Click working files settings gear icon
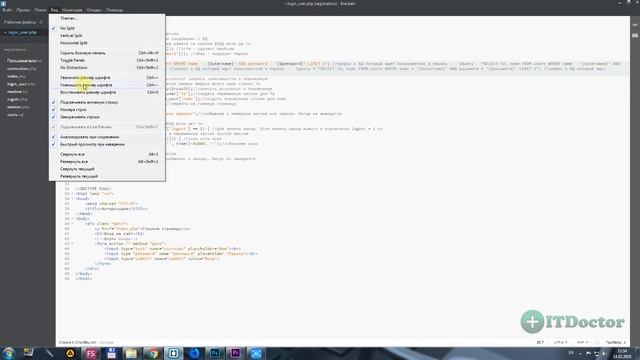The image size is (640, 360). (41, 22)
